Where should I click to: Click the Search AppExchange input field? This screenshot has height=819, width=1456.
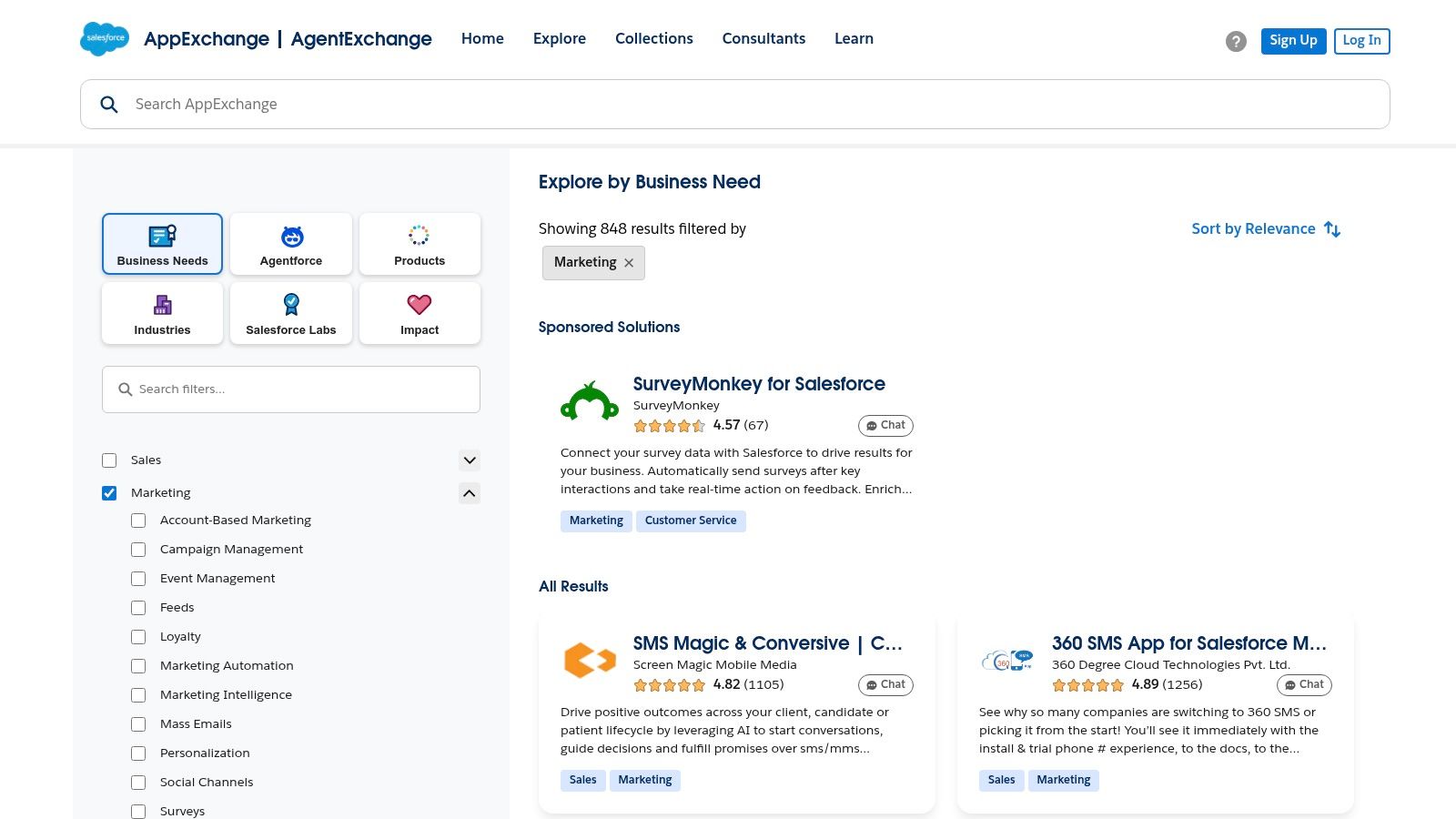click(735, 105)
